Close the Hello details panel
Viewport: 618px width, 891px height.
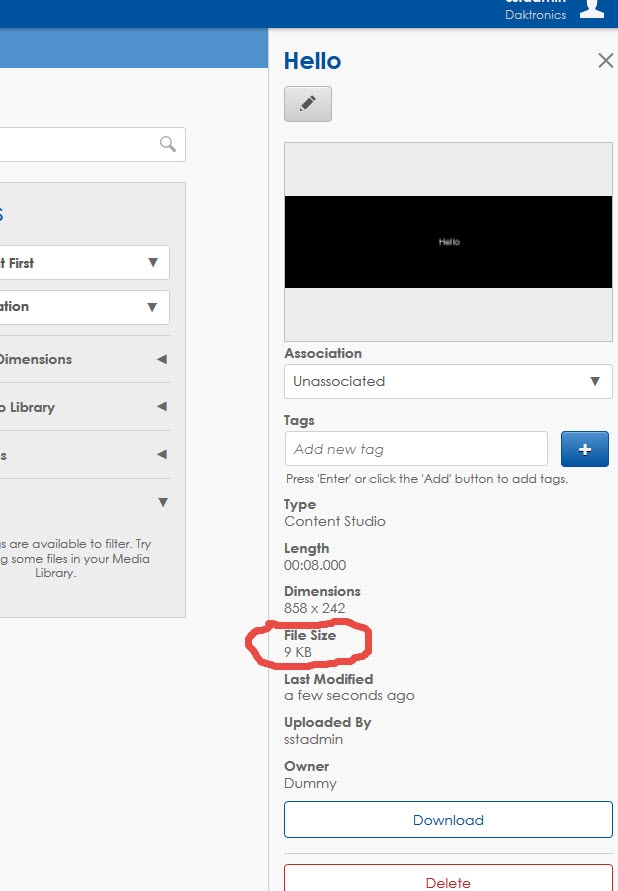pyautogui.click(x=605, y=61)
